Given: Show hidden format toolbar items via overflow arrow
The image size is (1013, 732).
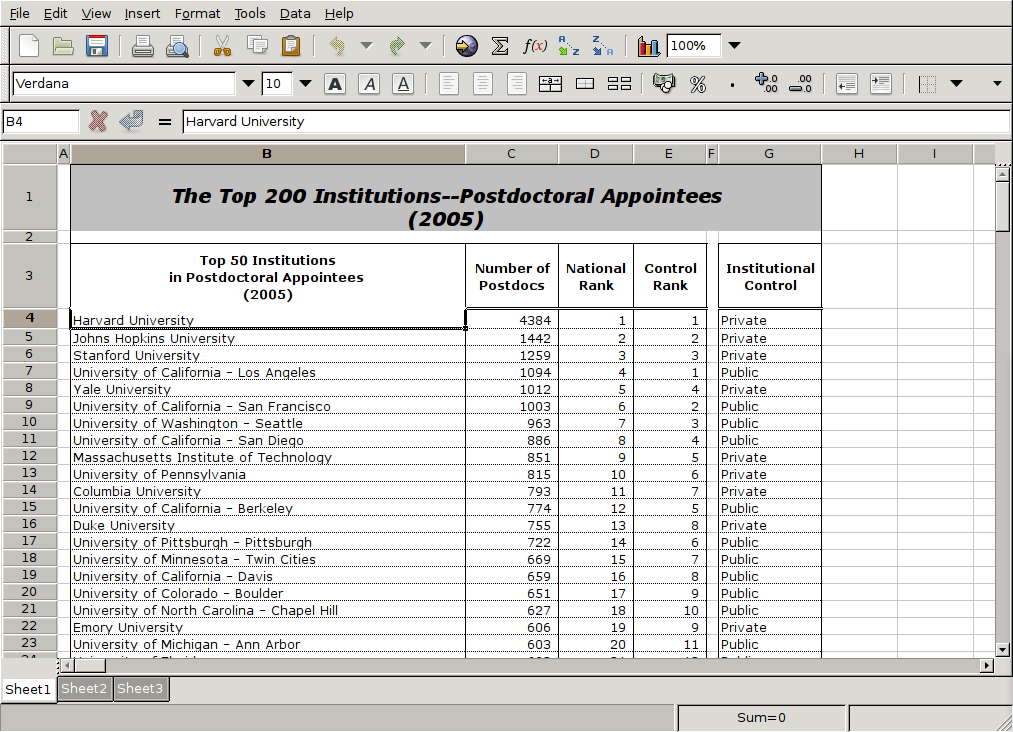Looking at the screenshot, I should tap(997, 83).
